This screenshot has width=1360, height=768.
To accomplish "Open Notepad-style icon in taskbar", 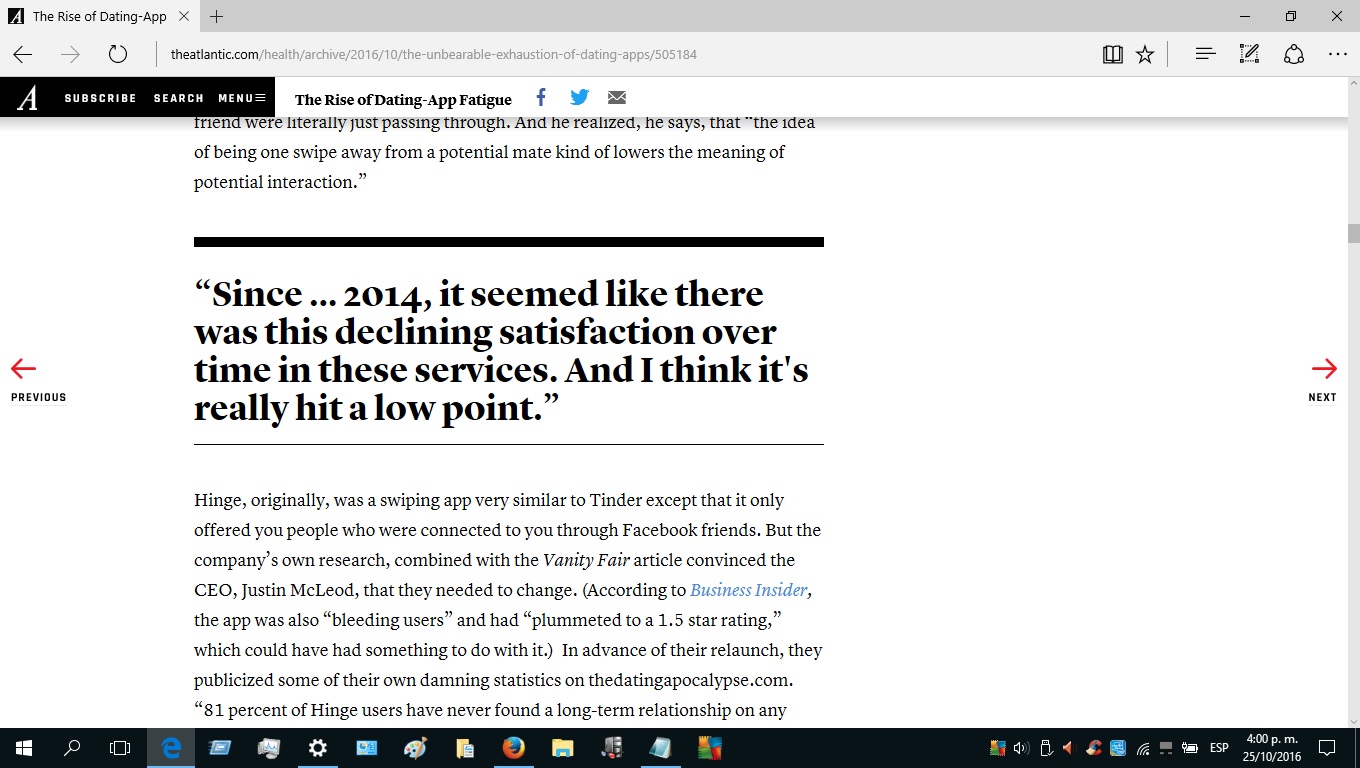I will pyautogui.click(x=660, y=748).
